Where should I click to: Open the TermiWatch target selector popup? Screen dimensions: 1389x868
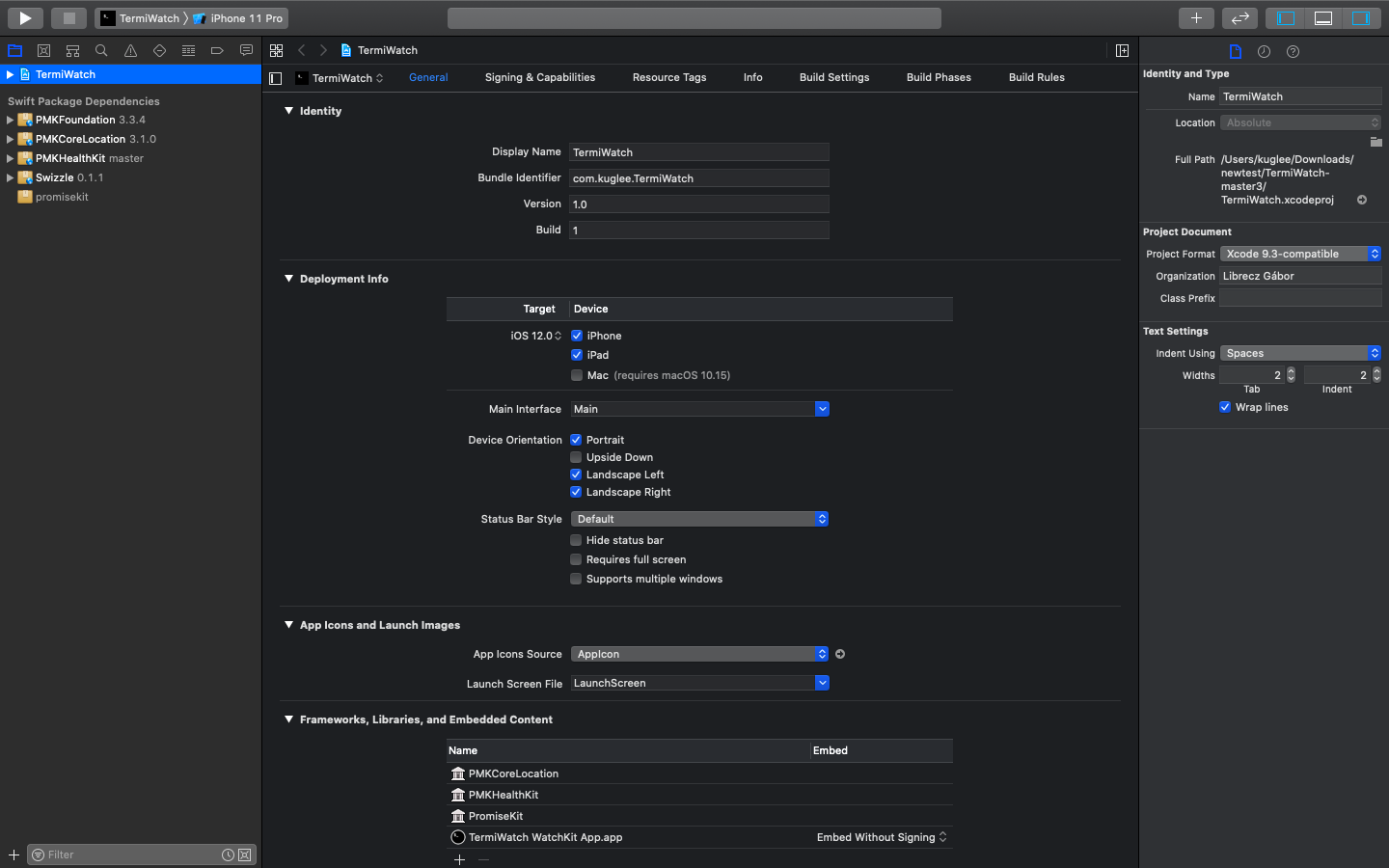[x=340, y=78]
